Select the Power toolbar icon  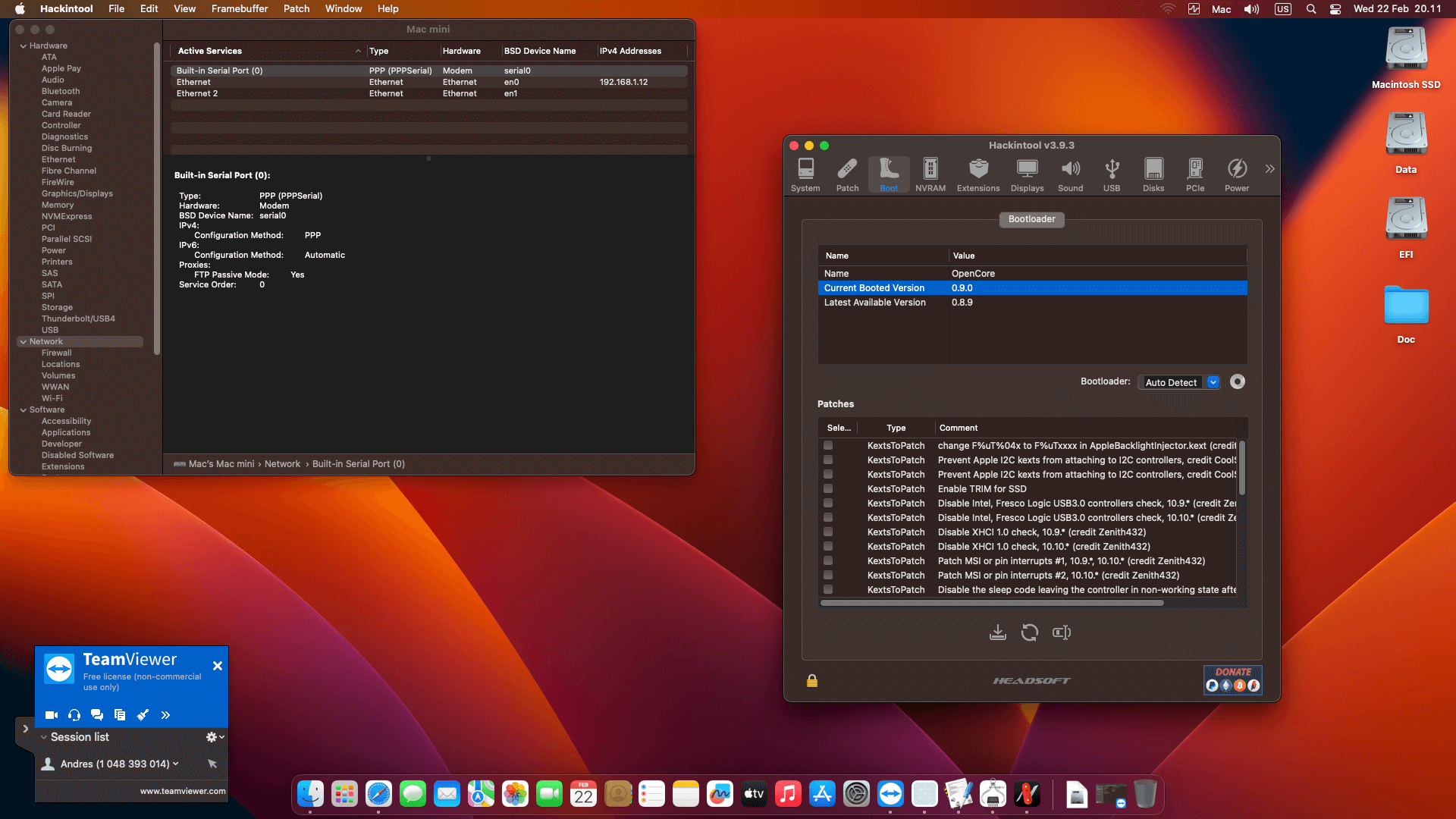click(1237, 175)
